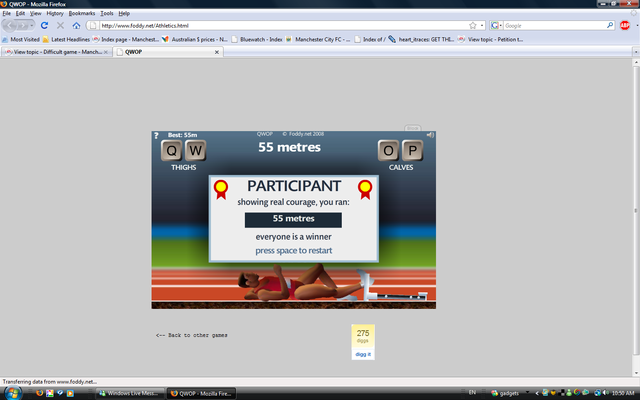Close the 'View topic - Difficult game' tab
The image size is (640, 400).
click(x=106, y=52)
